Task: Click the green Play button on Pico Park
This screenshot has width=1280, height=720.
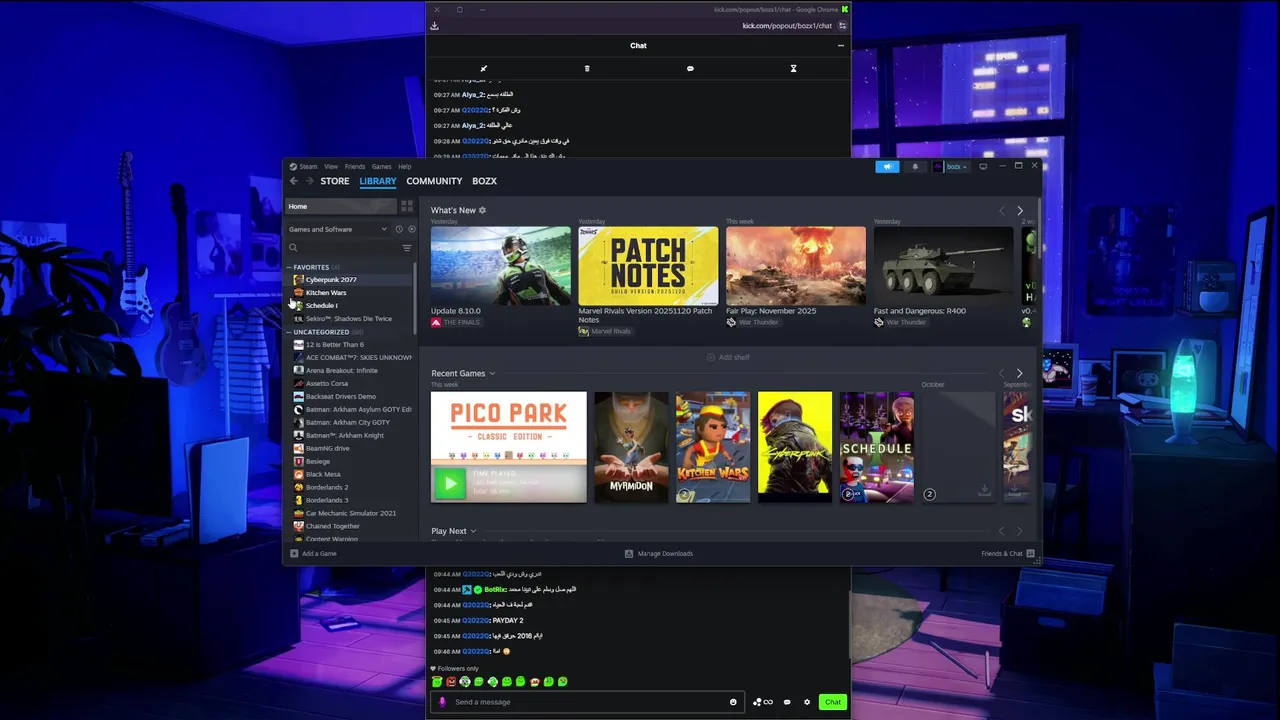Action: click(x=450, y=484)
